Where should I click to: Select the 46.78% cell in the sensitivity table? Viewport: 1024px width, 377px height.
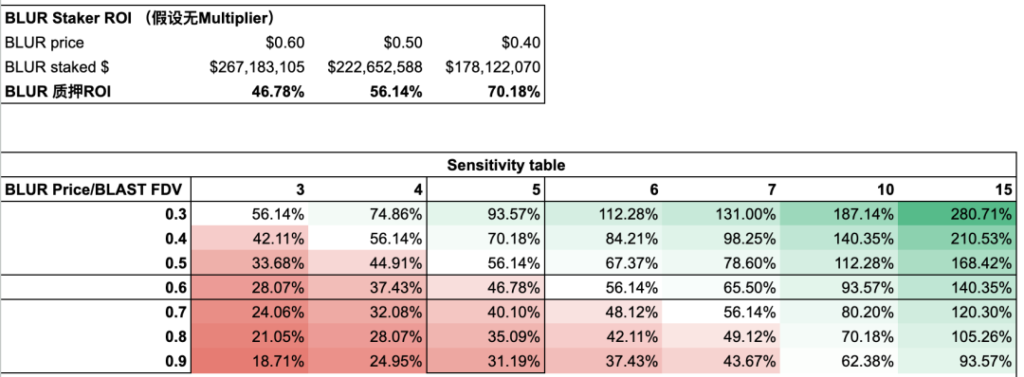tap(486, 288)
